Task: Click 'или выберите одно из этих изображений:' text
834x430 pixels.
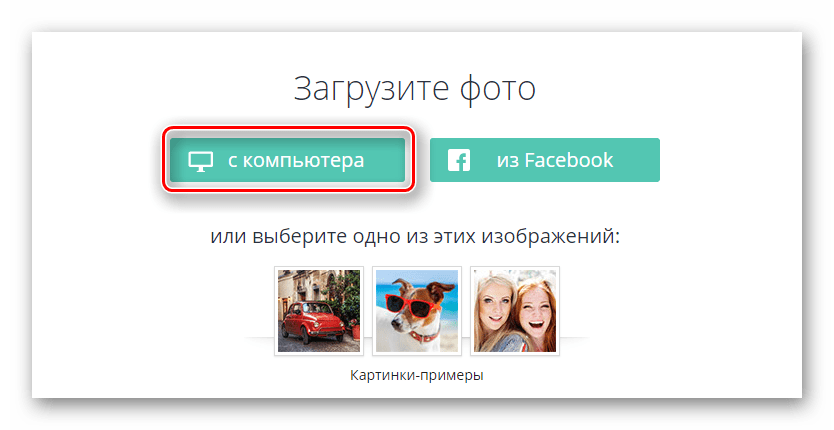Action: click(x=415, y=236)
